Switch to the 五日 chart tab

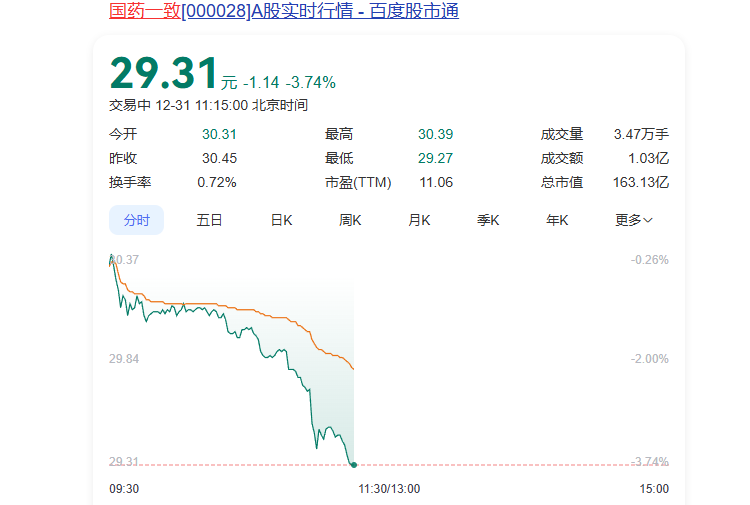click(210, 220)
